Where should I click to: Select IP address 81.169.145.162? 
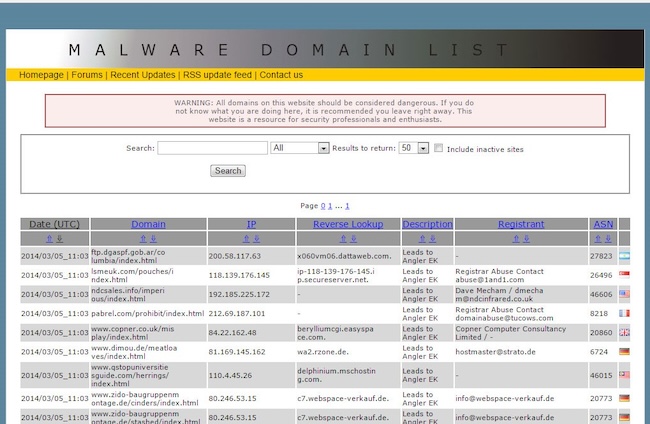237,351
